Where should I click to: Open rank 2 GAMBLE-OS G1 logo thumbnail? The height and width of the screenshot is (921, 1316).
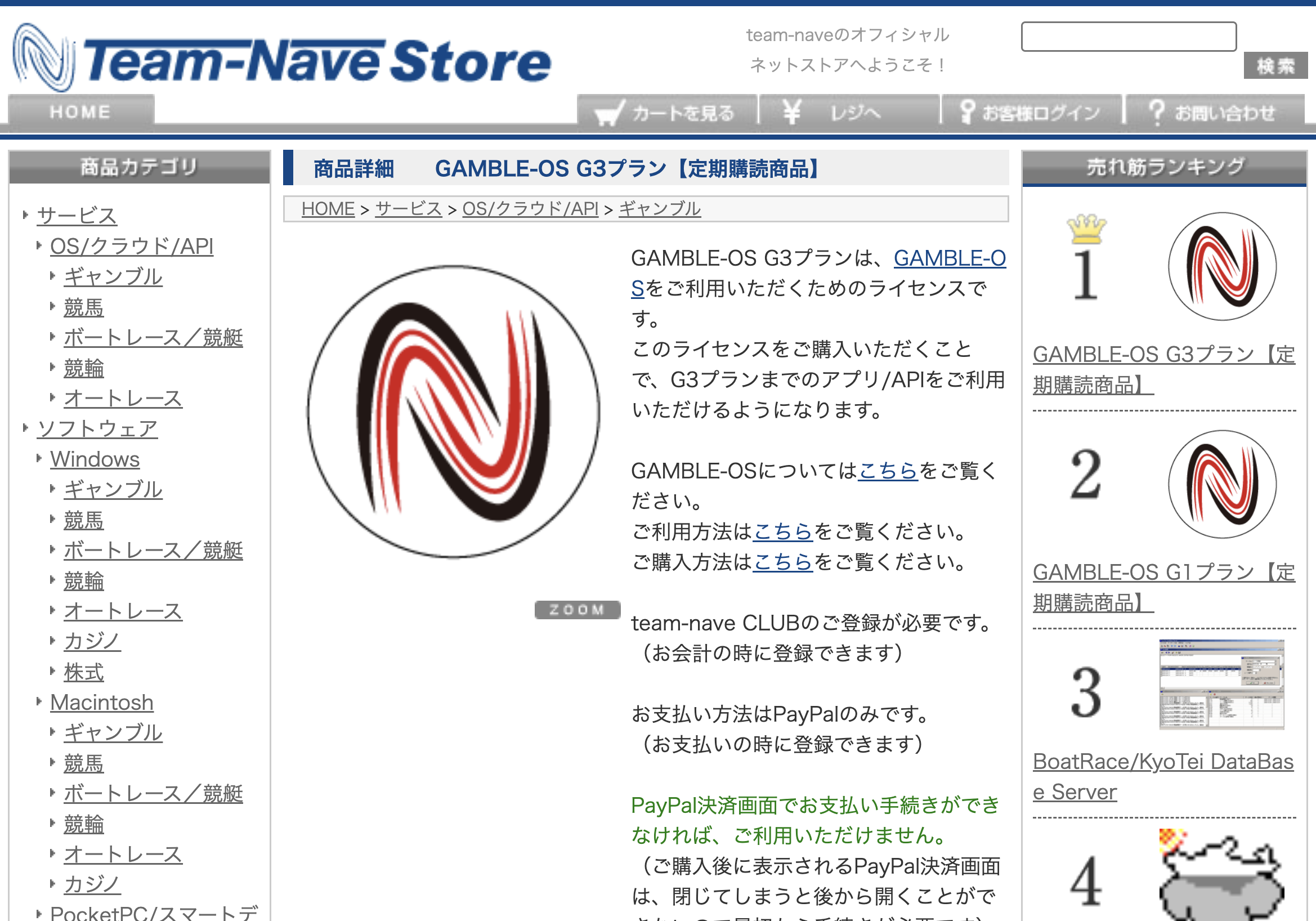pyautogui.click(x=1222, y=484)
